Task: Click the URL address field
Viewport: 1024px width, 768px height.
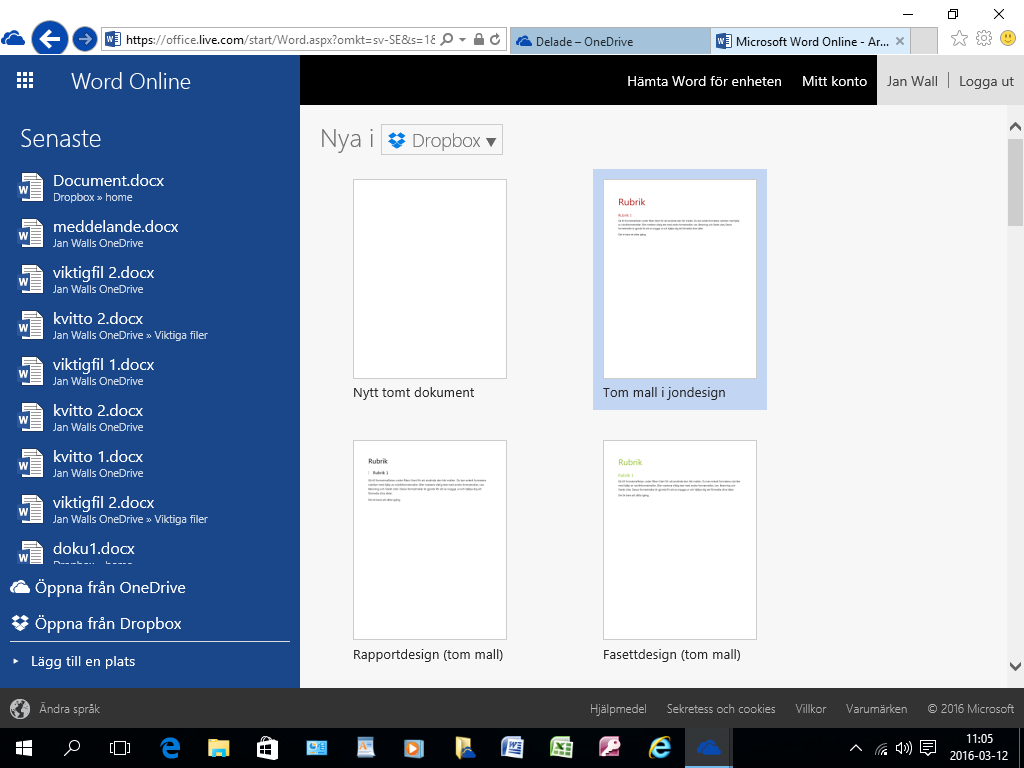Action: [280, 40]
